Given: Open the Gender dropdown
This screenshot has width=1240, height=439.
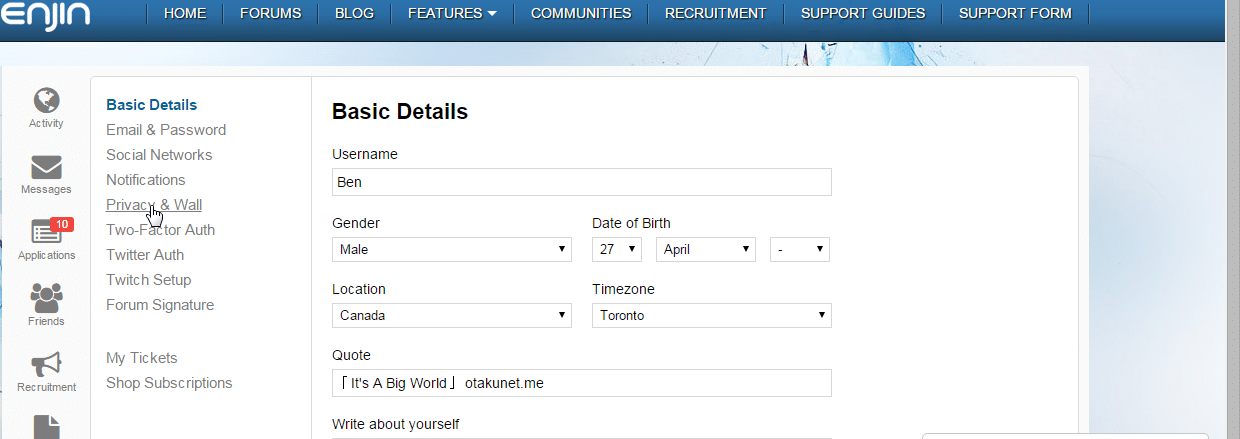Looking at the screenshot, I should point(452,249).
